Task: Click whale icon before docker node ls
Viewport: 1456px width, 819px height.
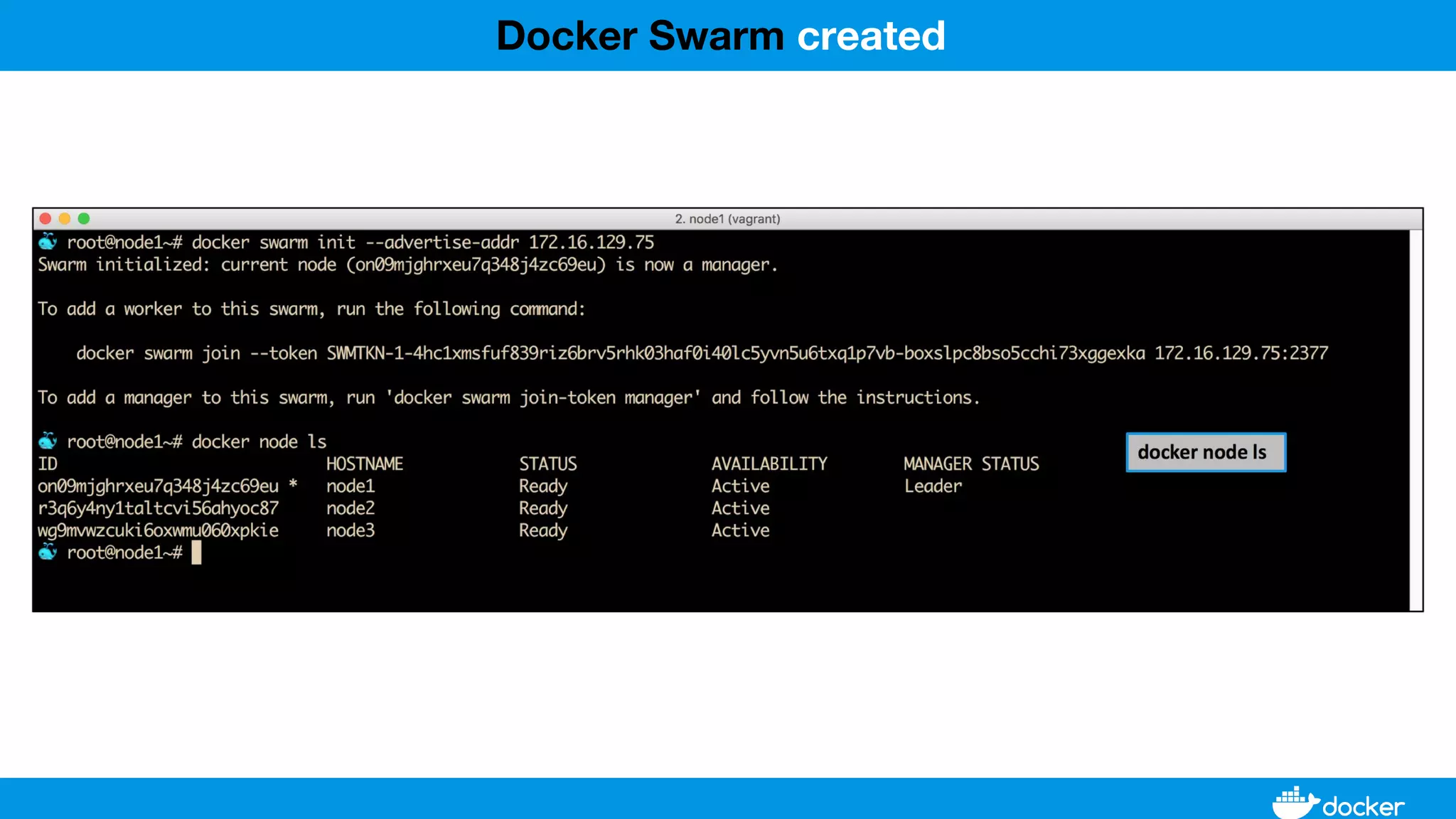Action: tap(48, 441)
